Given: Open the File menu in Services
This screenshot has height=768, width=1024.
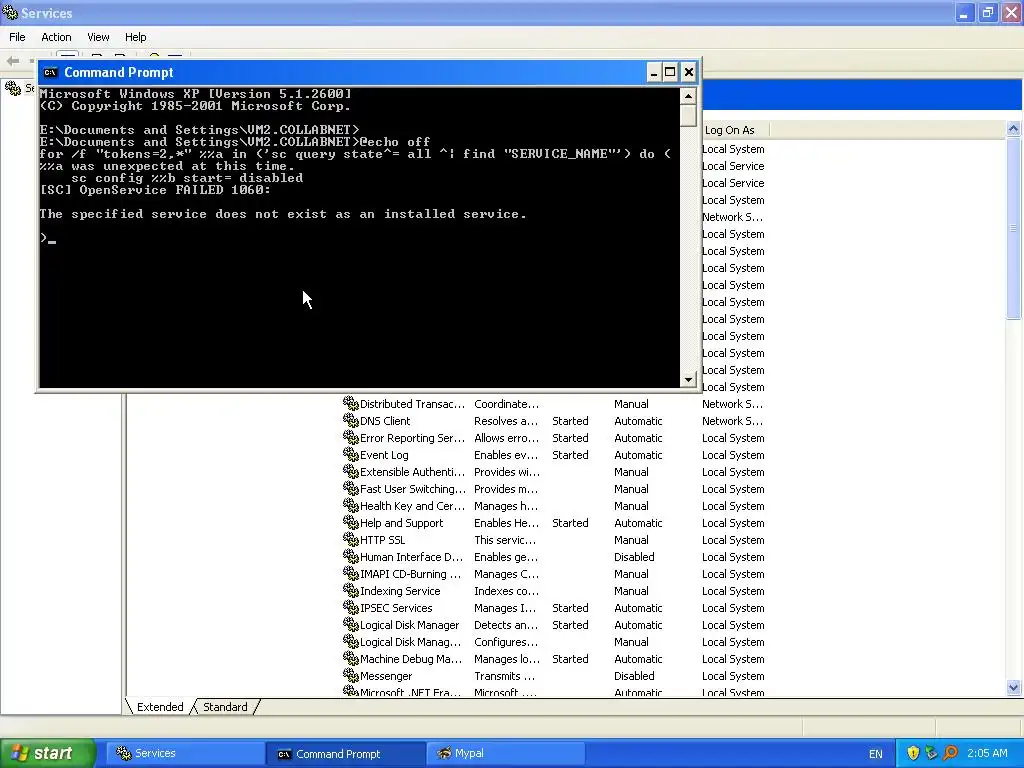Looking at the screenshot, I should point(17,37).
